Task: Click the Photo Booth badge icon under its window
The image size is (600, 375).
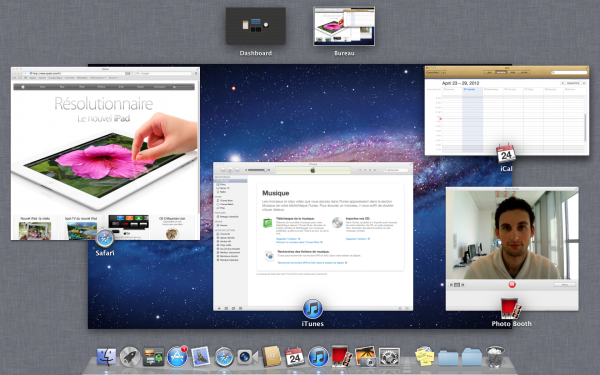Action: (x=511, y=309)
